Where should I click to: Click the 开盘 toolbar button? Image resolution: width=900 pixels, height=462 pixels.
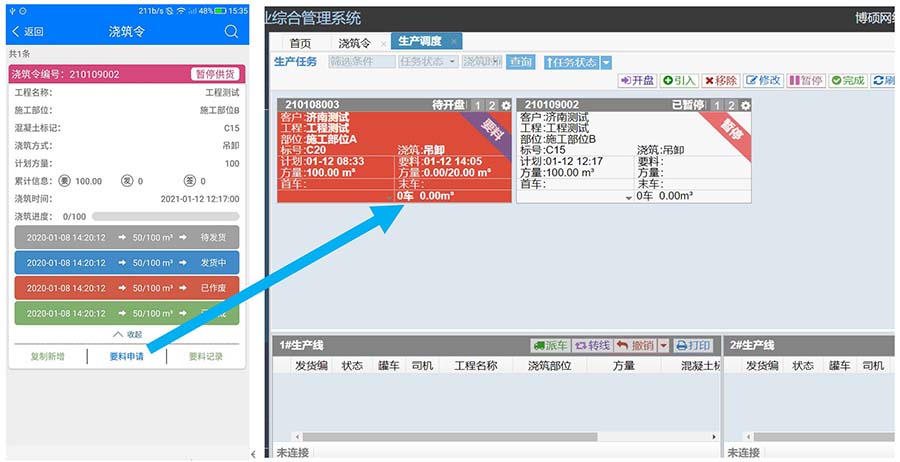[x=637, y=80]
